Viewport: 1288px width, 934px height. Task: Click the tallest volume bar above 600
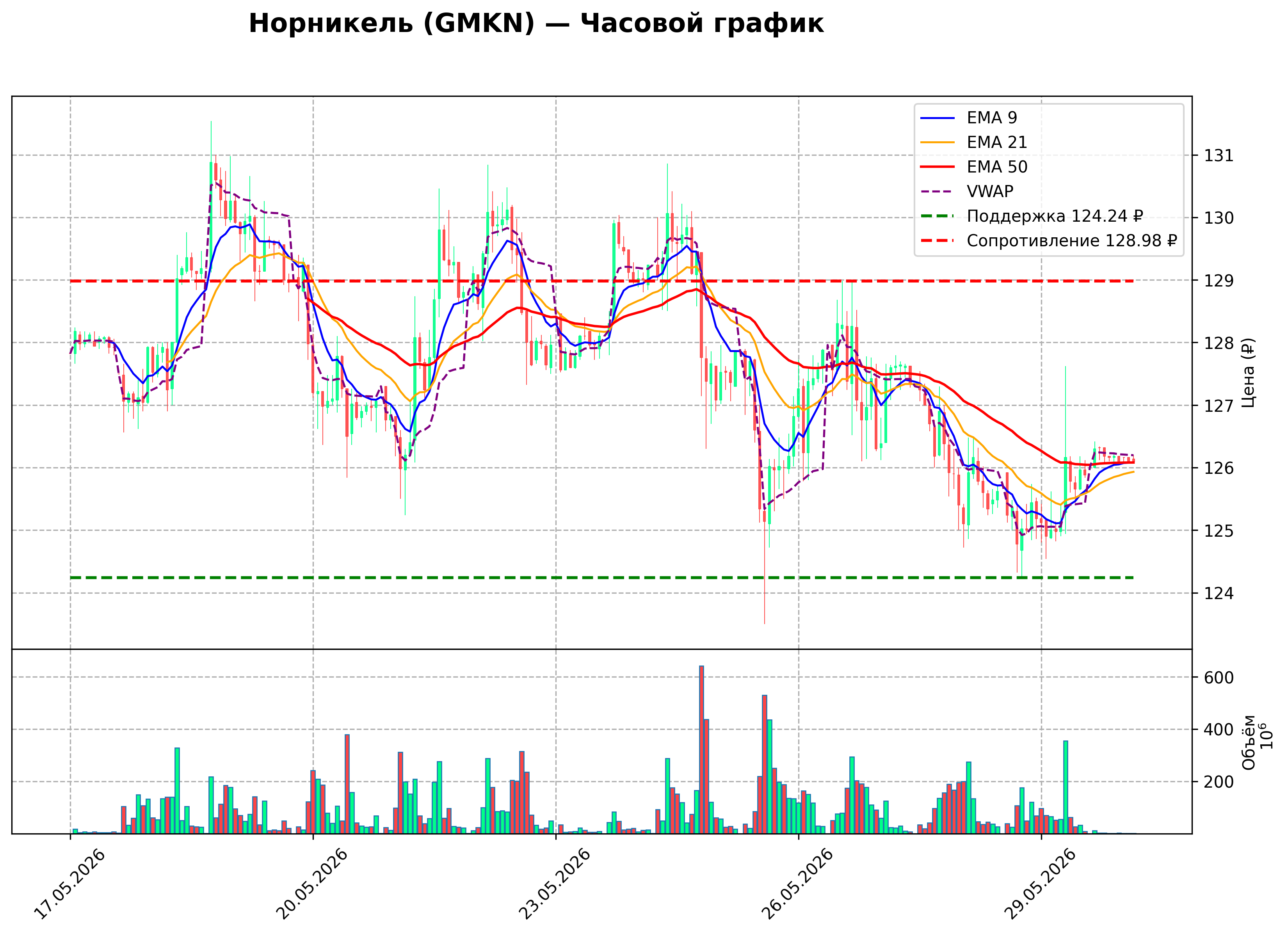coord(701,749)
